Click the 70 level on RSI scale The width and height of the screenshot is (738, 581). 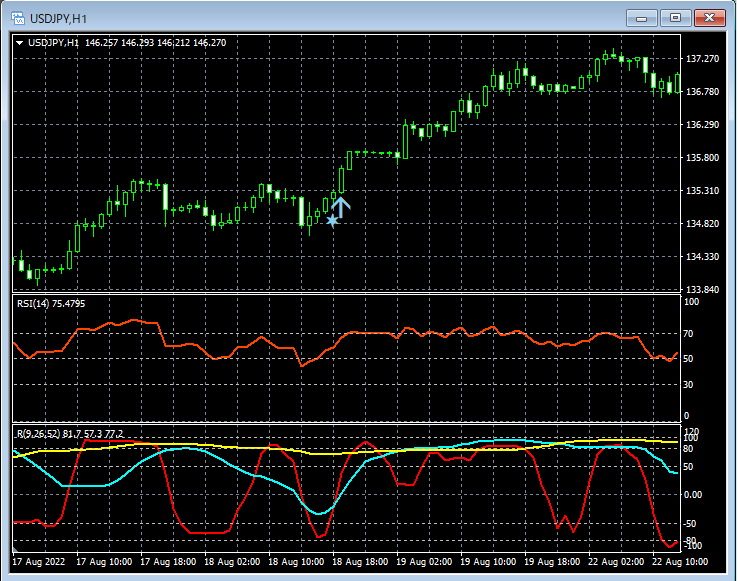(688, 334)
